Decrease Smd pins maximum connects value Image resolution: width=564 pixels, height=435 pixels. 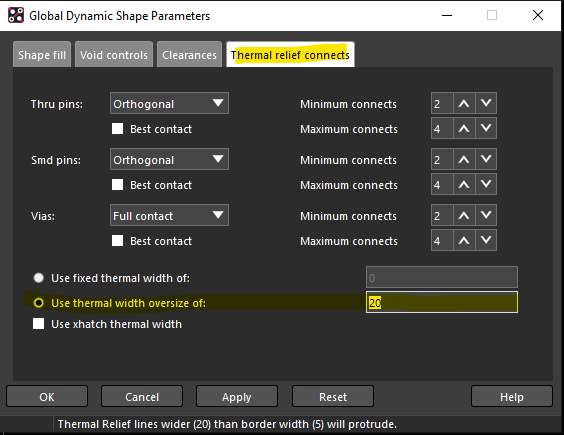[486, 185]
